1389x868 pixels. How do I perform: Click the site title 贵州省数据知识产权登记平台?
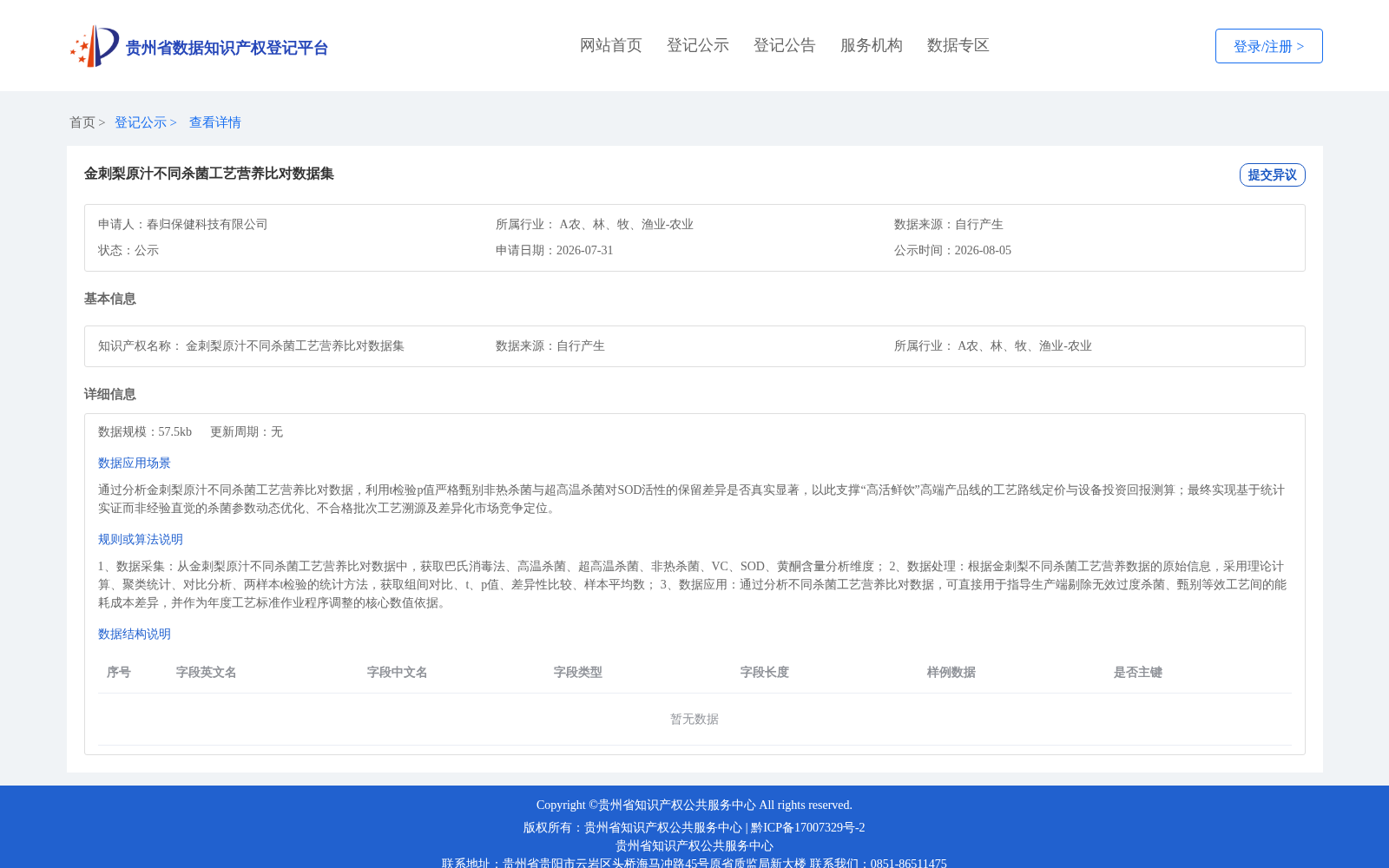pyautogui.click(x=227, y=48)
